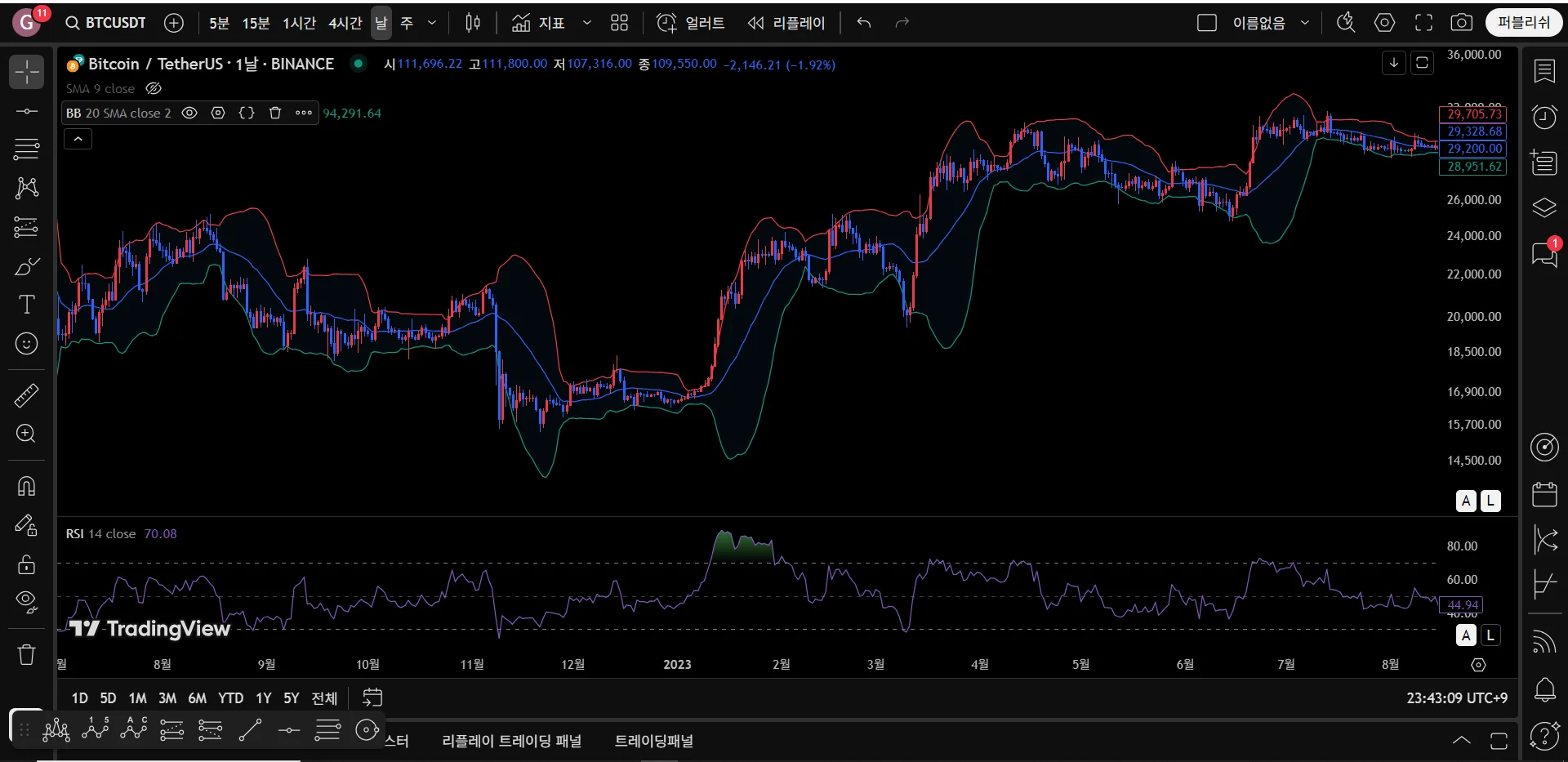The image size is (1568, 762).
Task: Collapse the indicator legend chevron
Action: click(x=78, y=140)
